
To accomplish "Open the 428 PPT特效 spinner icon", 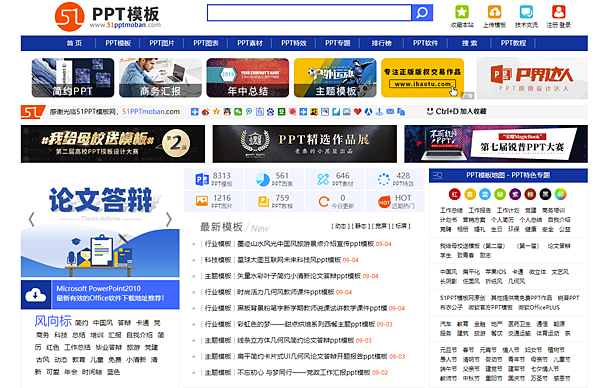I will point(384,179).
